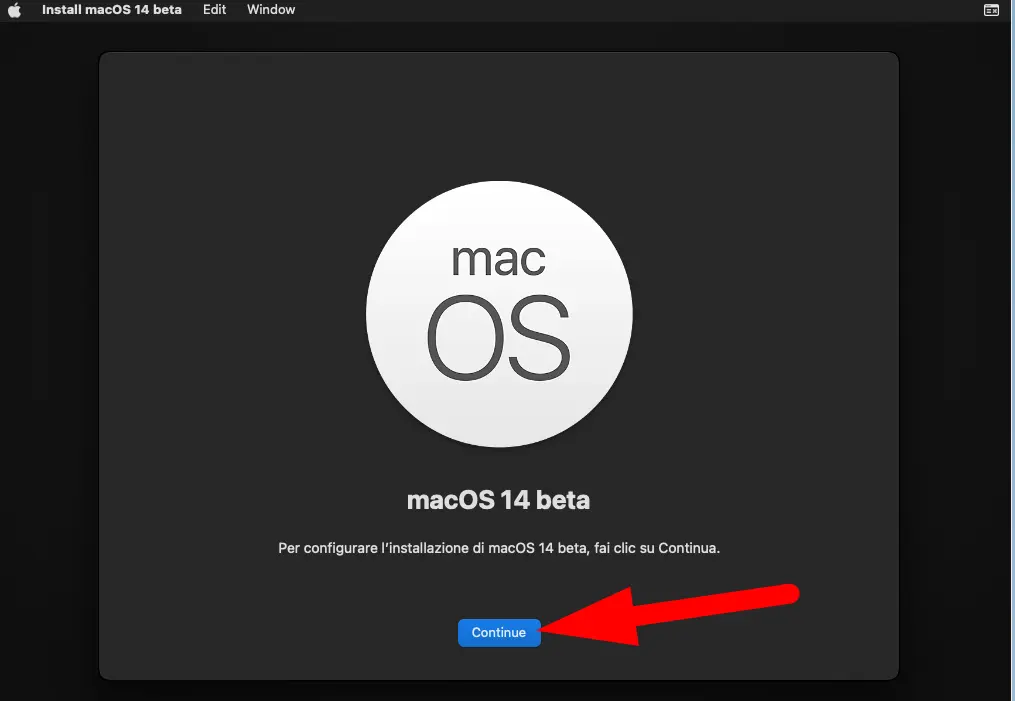Click the input source icon in menu bar

click(991, 10)
